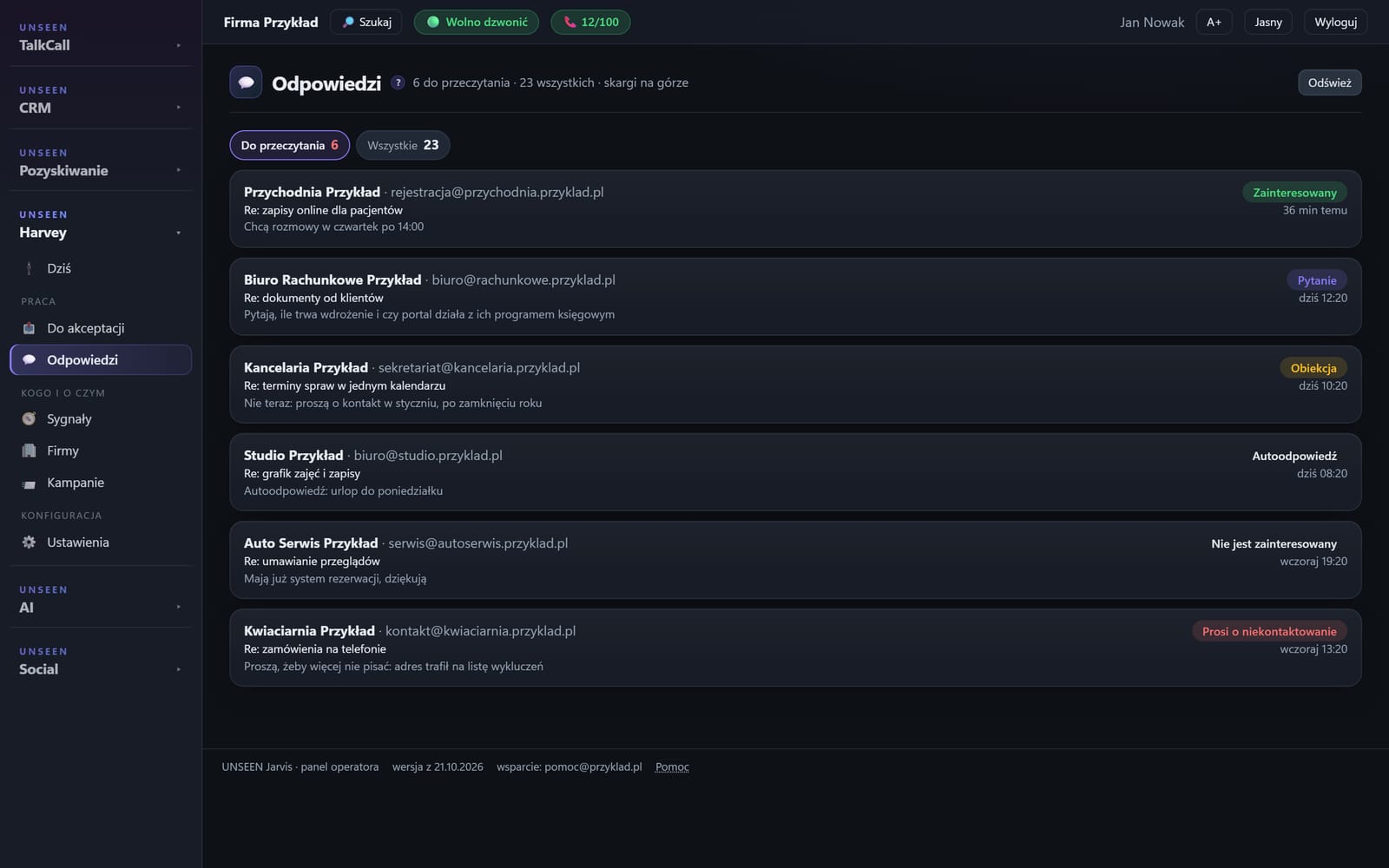Click the Zainteresowany status badge
The width and height of the screenshot is (1389, 868).
[1294, 193]
